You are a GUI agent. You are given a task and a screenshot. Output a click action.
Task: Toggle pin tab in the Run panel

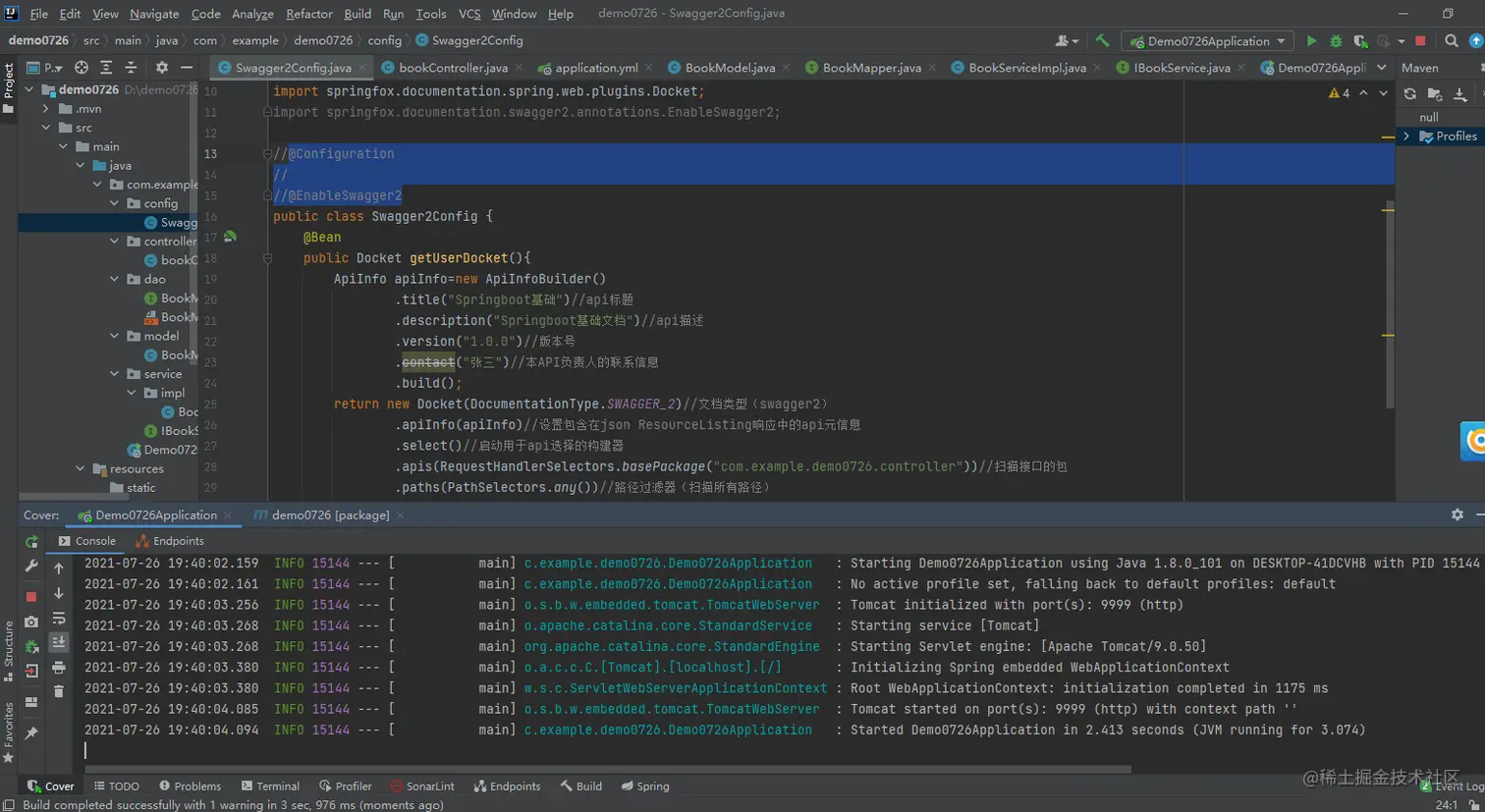click(x=31, y=732)
